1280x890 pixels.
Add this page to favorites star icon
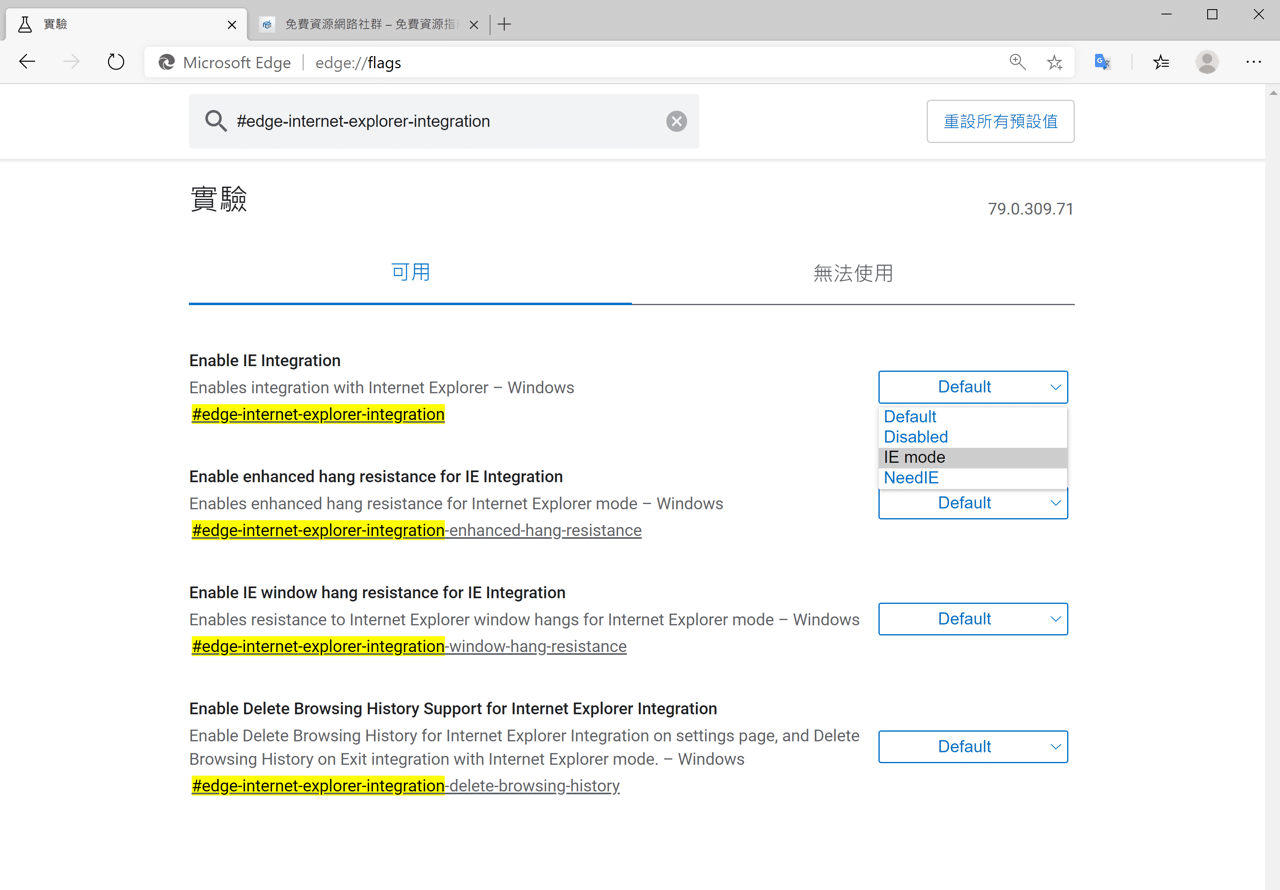[1054, 62]
